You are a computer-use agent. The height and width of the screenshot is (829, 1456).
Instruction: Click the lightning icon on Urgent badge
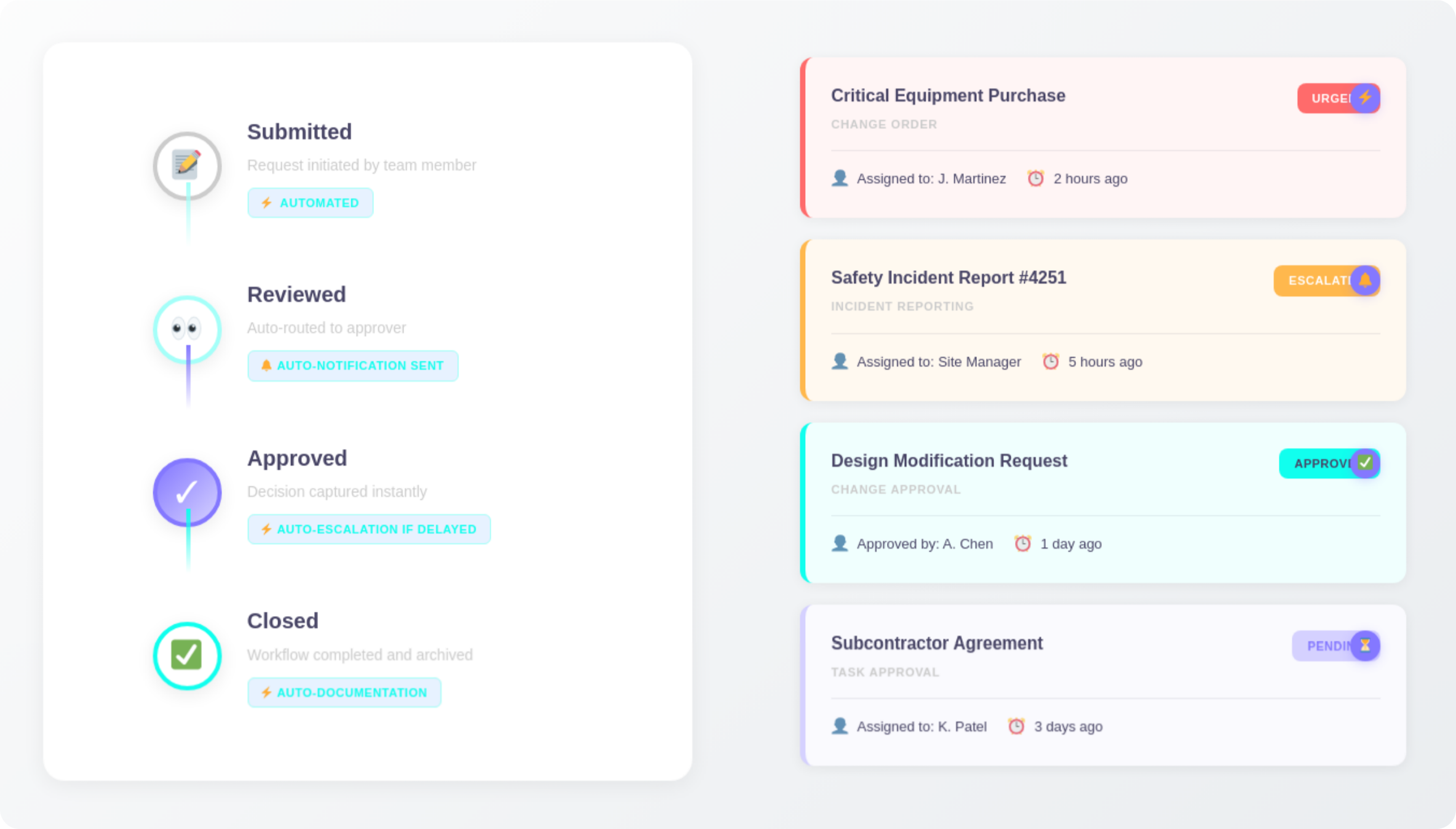tap(1365, 98)
